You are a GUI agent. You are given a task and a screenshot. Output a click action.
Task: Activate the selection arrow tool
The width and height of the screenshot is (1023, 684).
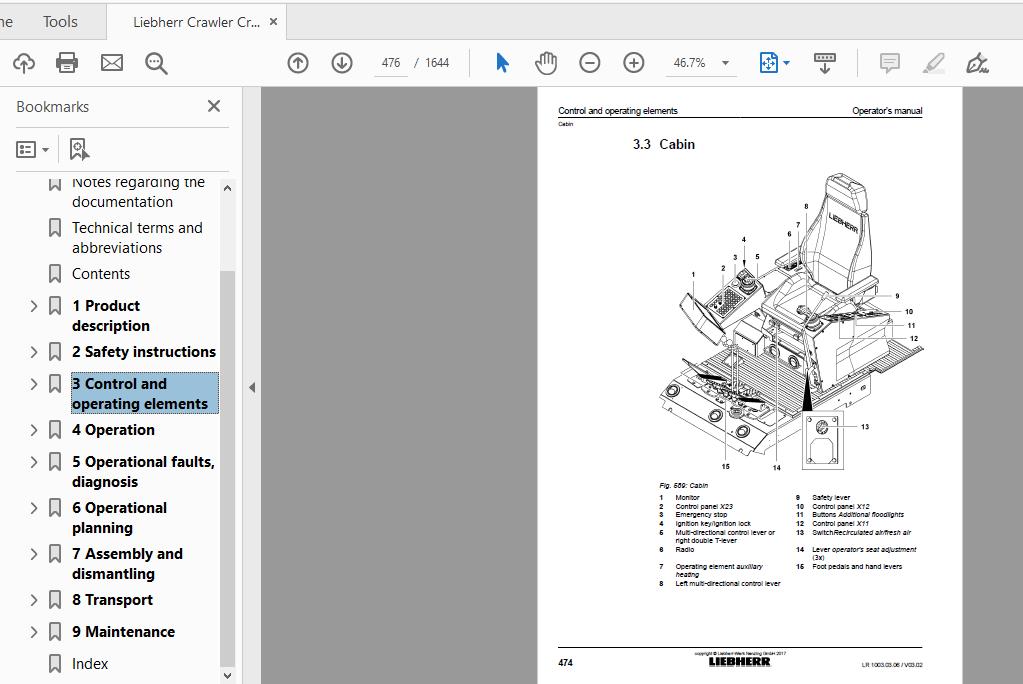(502, 63)
